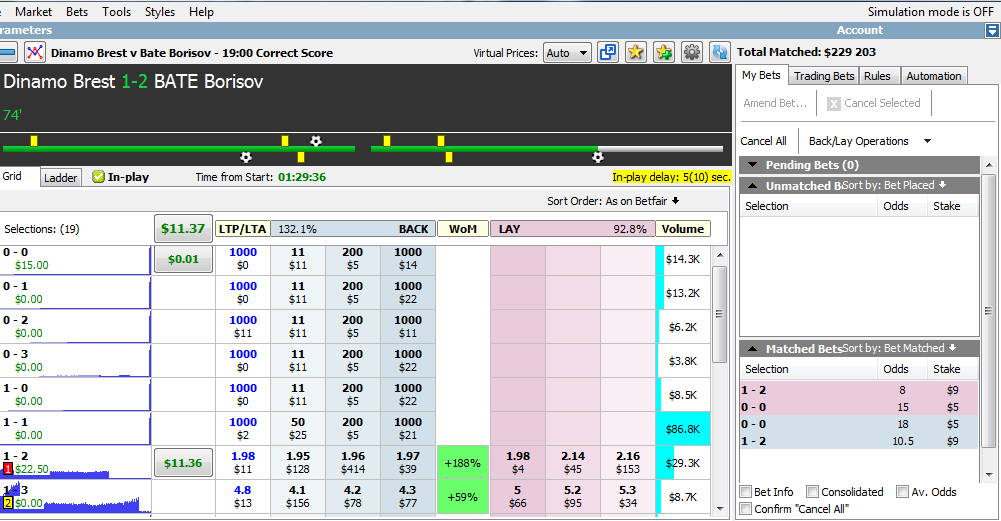Viewport: 1001px width, 521px height.
Task: Switch to the Grid tab
Action: tap(12, 176)
